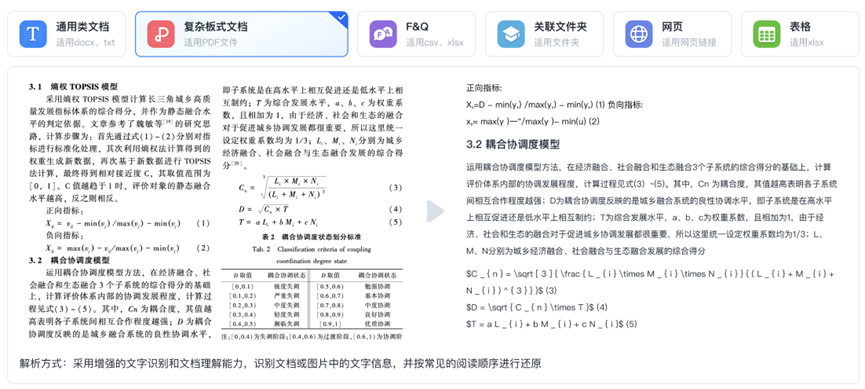This screenshot has width=865, height=389.
Task: Click the green spreadsheet icon for 表格
Action: coord(767,34)
